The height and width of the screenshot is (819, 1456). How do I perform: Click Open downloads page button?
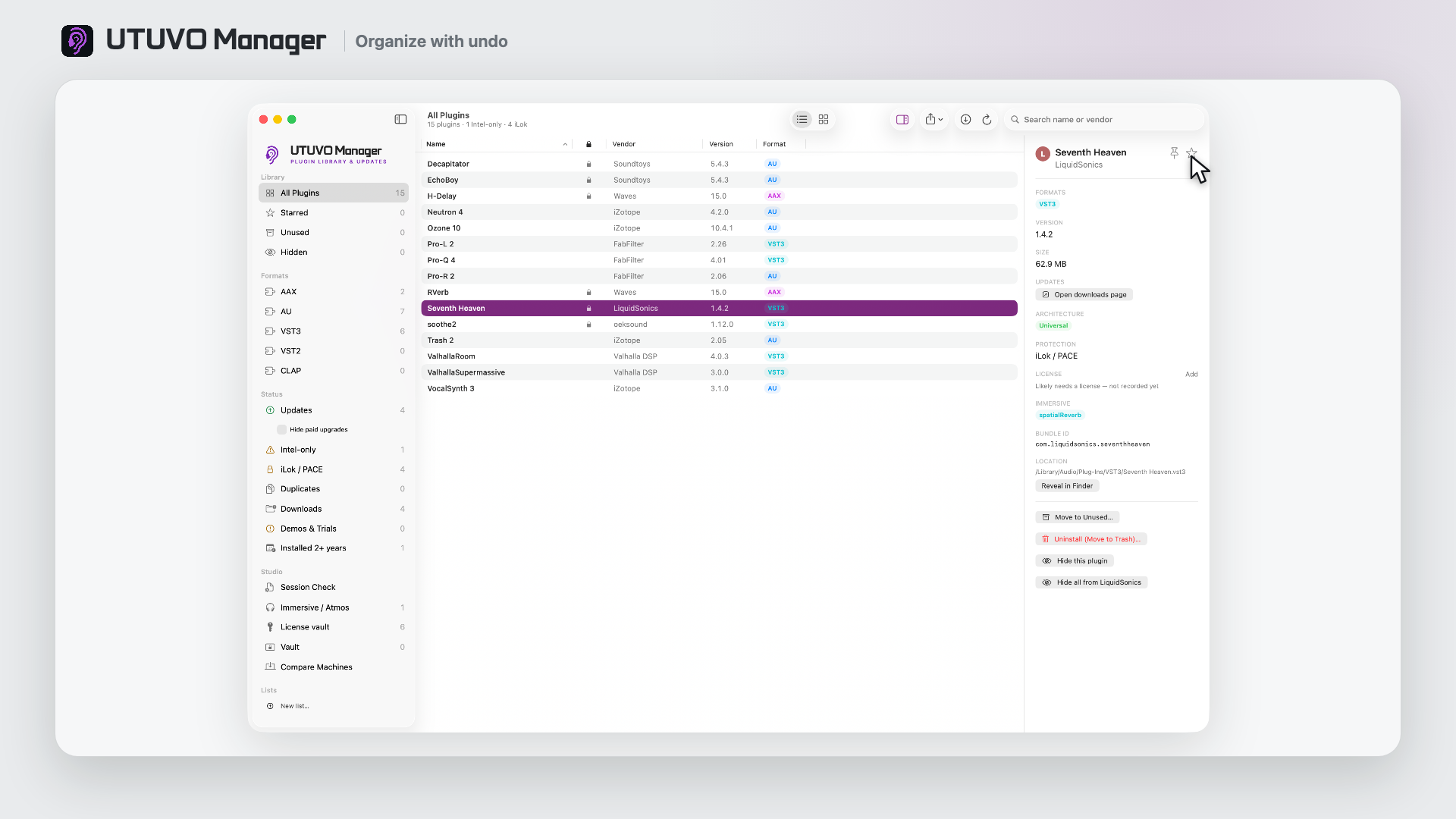point(1084,294)
